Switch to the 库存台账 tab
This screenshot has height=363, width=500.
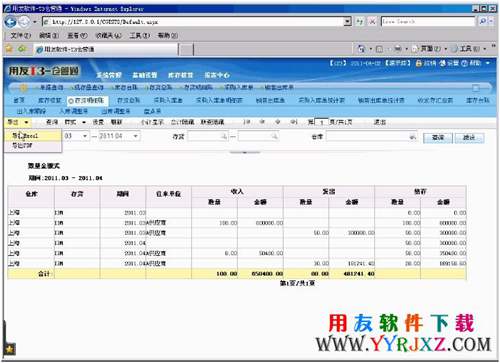[x=478, y=100]
